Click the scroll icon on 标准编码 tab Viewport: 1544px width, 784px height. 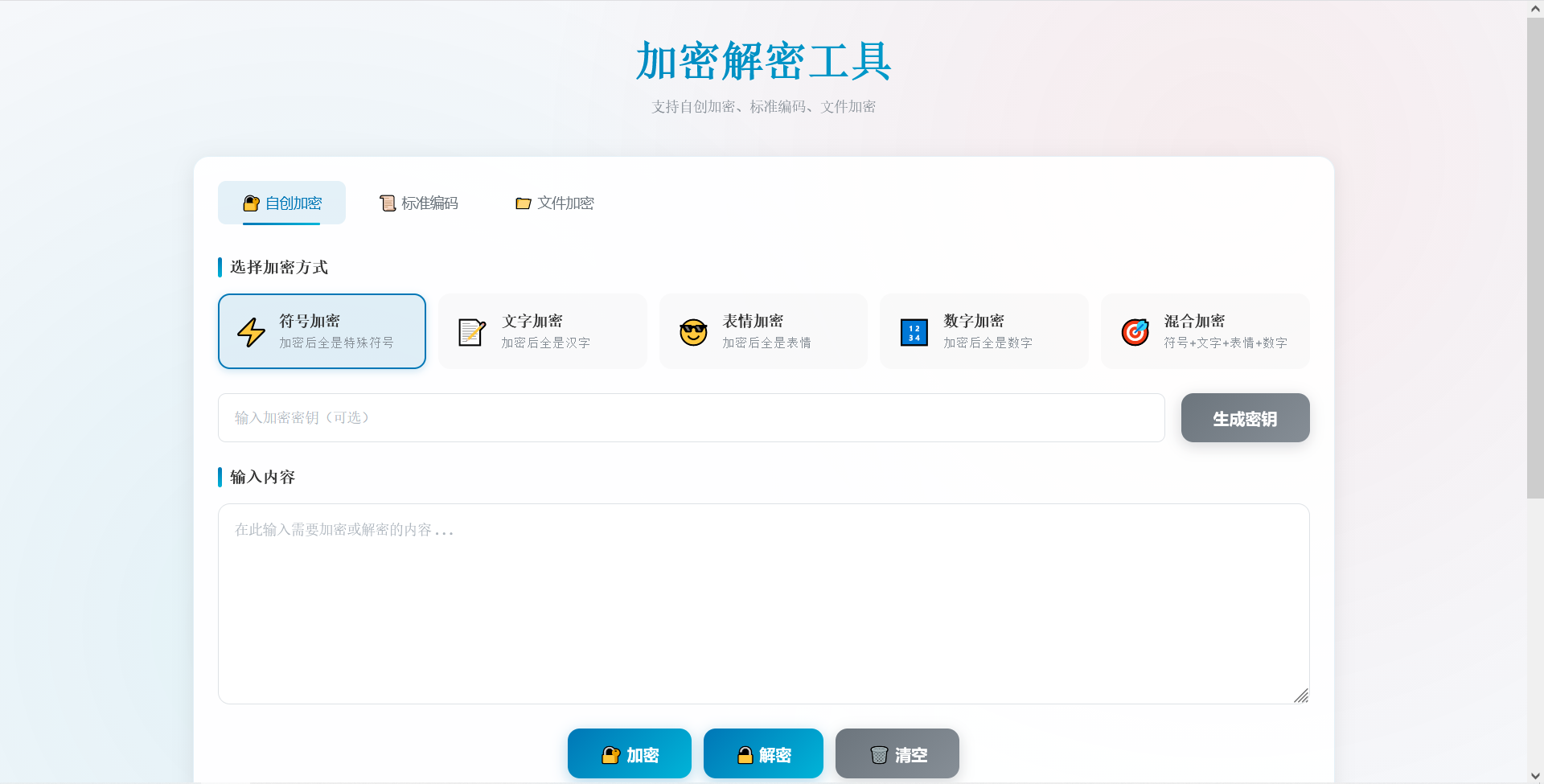388,203
